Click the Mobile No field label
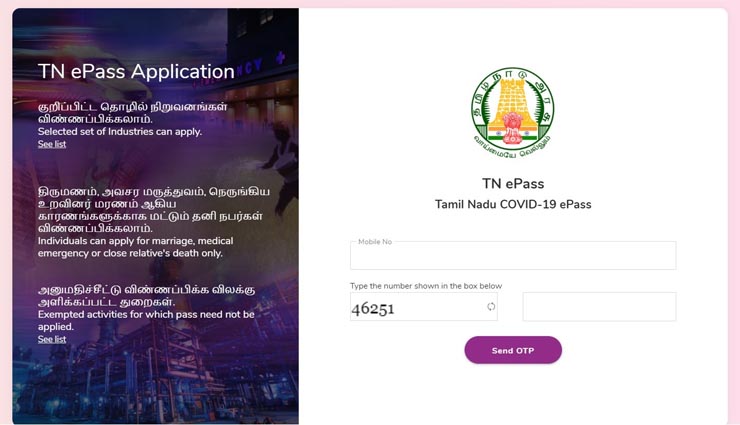740x425 pixels. [375, 242]
